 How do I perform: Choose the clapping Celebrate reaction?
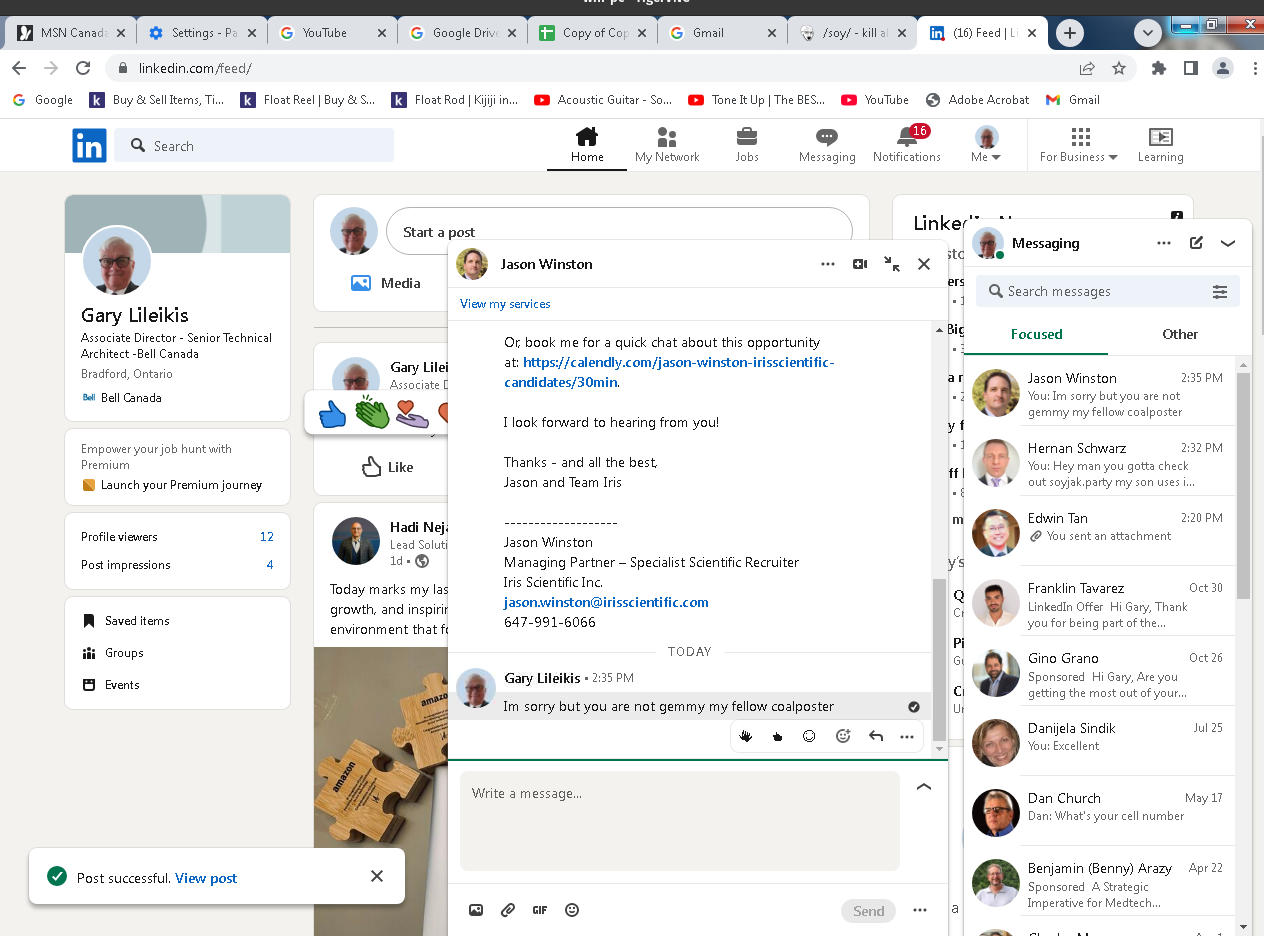click(372, 412)
